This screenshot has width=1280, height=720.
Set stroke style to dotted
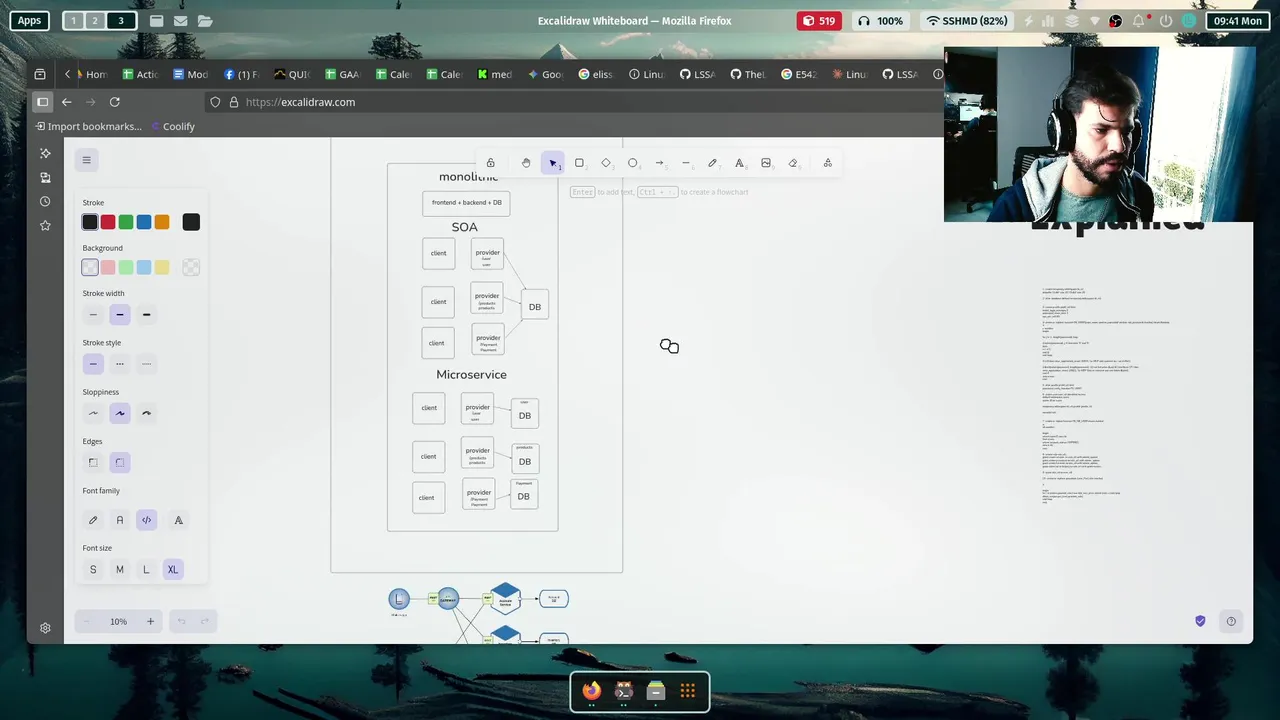click(x=146, y=364)
